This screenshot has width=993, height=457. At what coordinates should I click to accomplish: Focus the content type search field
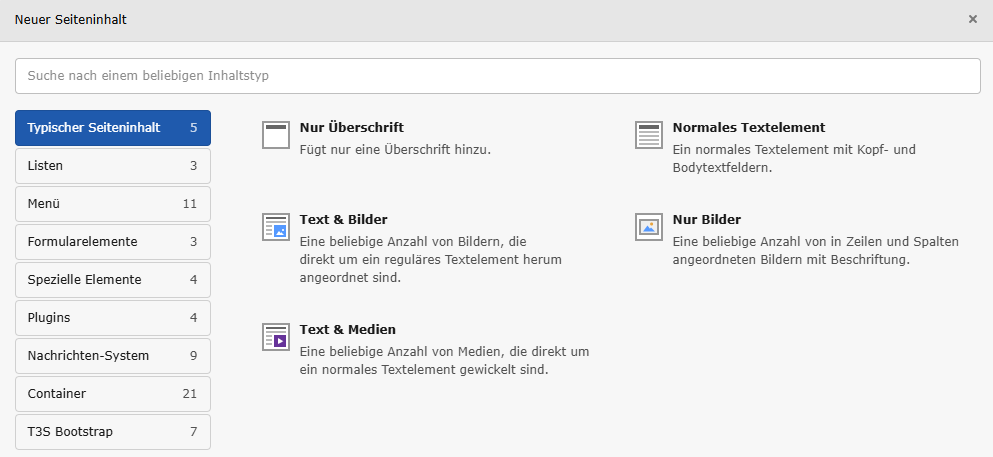pos(497,76)
